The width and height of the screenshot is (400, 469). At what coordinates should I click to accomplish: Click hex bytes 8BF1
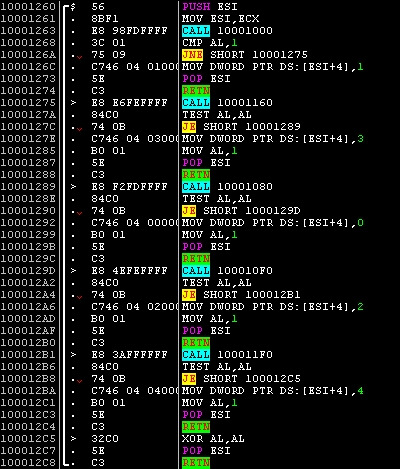[105, 18]
